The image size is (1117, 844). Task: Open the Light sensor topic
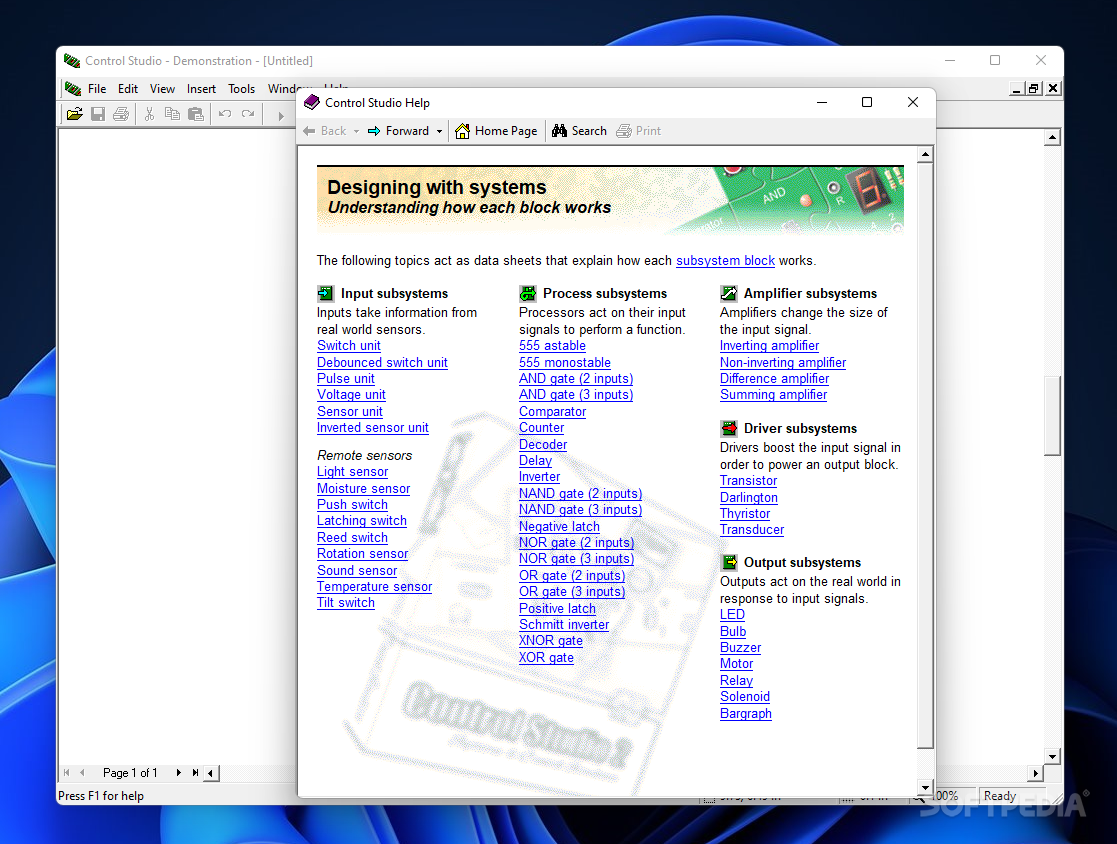(353, 472)
